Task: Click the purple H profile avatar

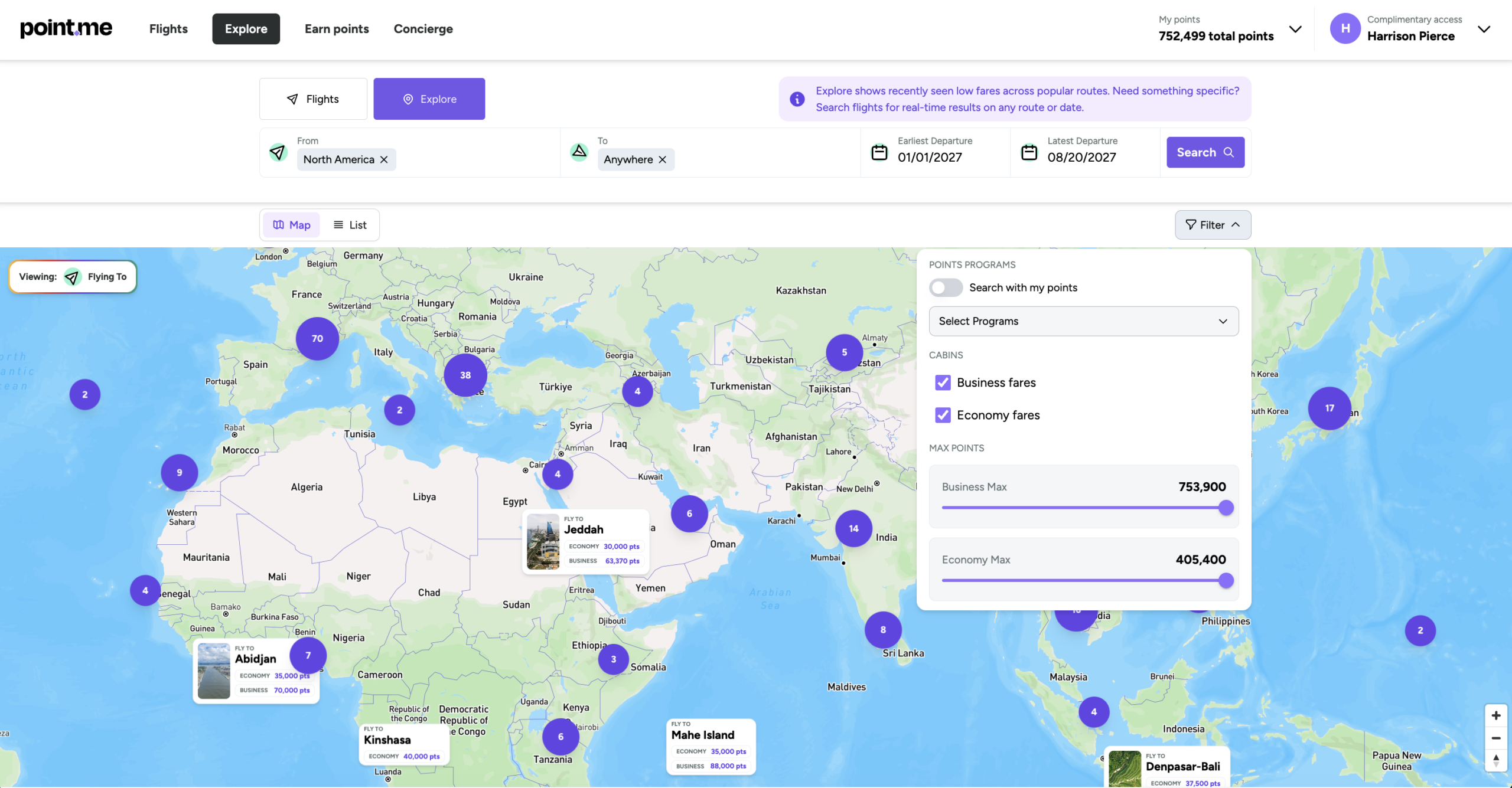Action: [x=1345, y=28]
